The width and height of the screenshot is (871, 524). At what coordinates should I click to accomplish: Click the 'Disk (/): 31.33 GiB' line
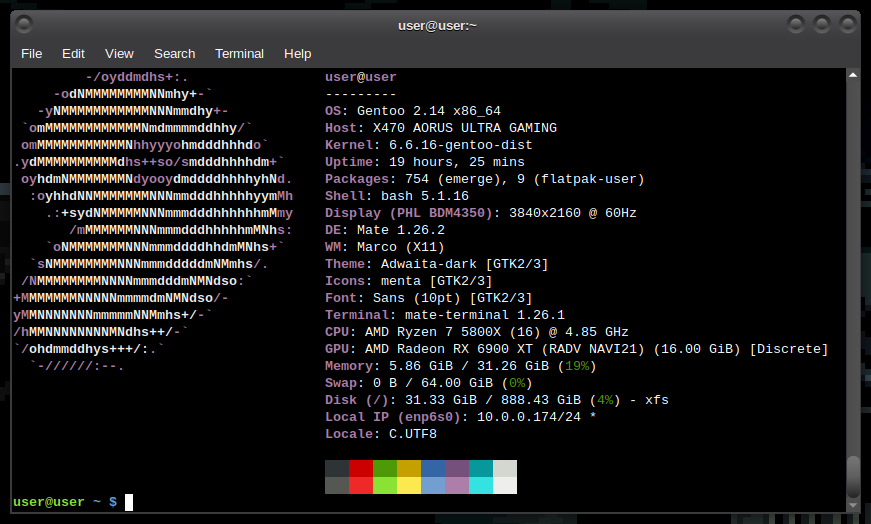click(497, 400)
